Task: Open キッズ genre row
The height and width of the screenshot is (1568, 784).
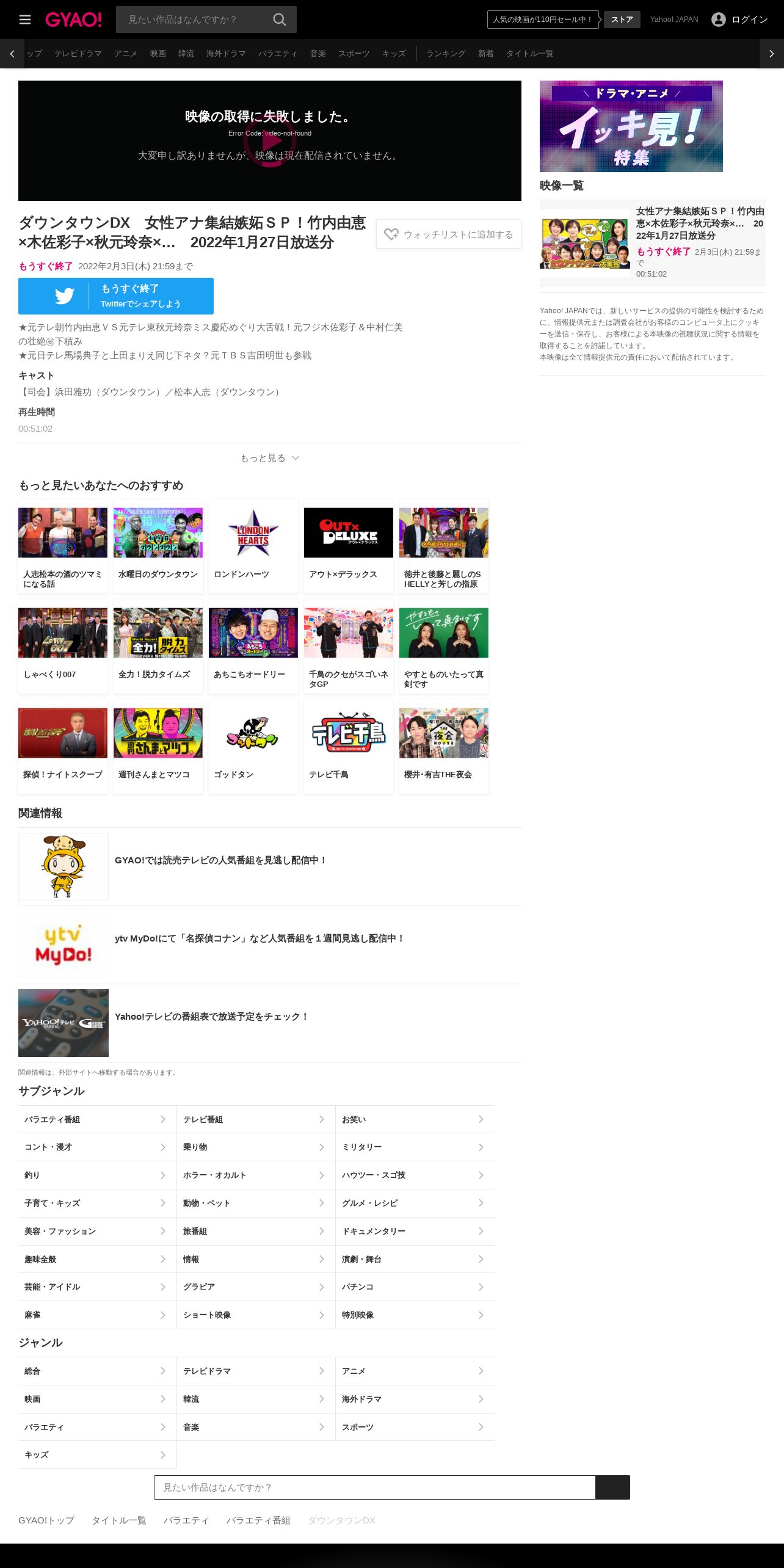Action: (x=97, y=1455)
